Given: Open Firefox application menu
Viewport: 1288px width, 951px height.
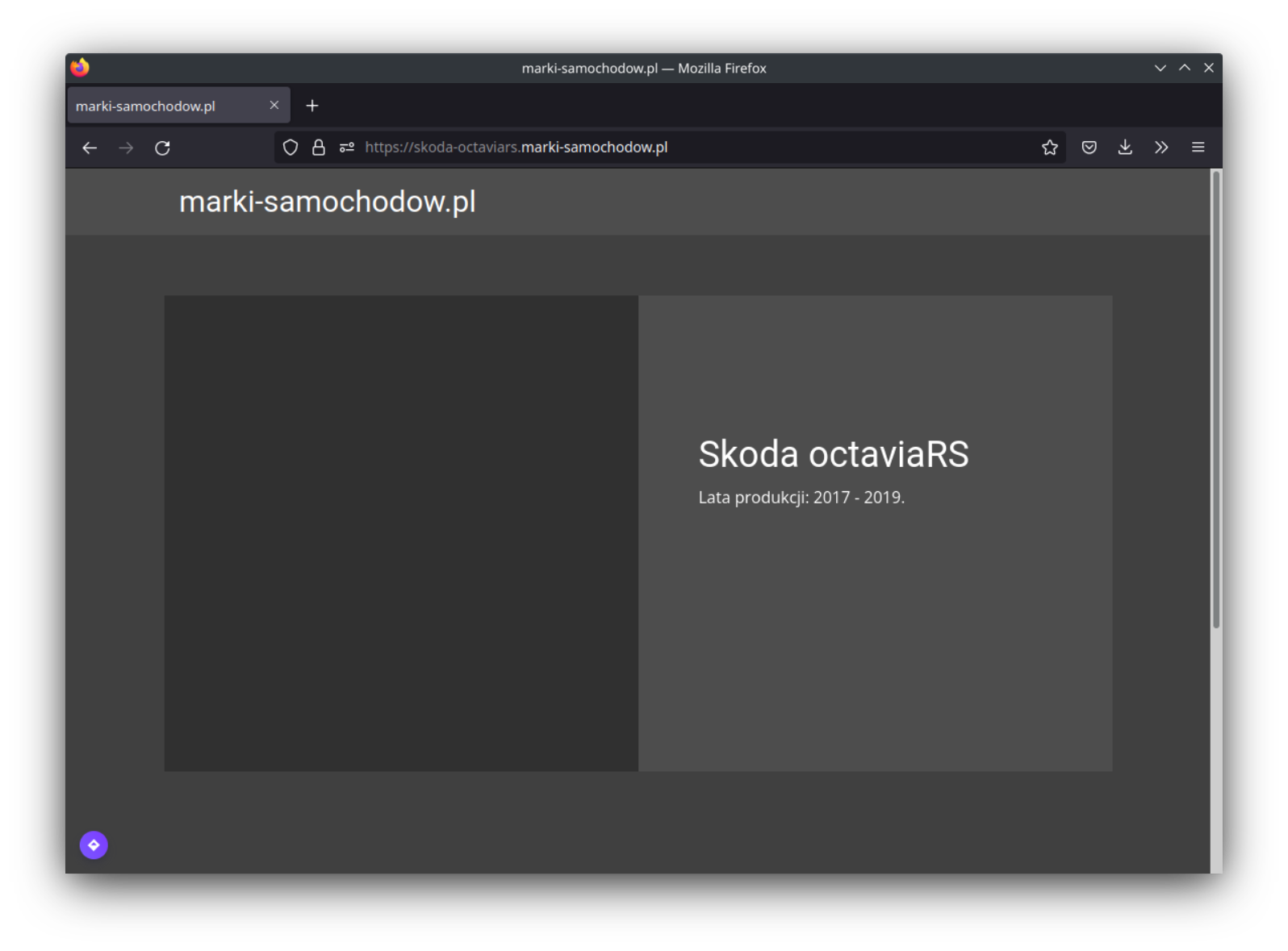Looking at the screenshot, I should (1198, 147).
